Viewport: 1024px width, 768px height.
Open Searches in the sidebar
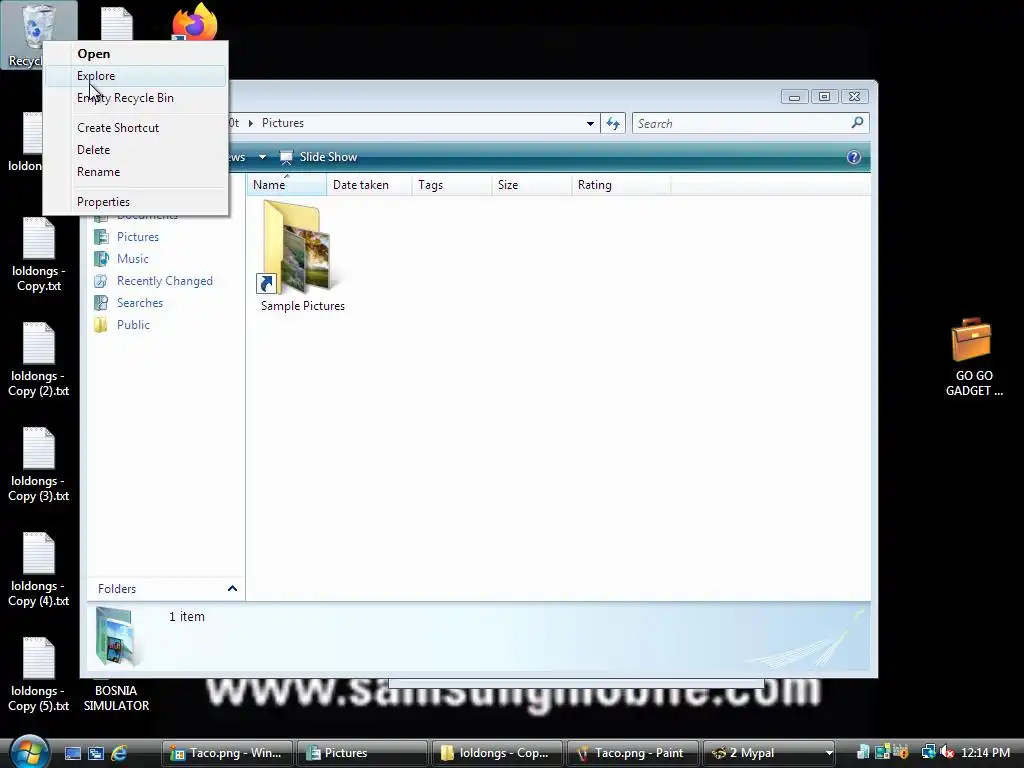click(x=140, y=303)
